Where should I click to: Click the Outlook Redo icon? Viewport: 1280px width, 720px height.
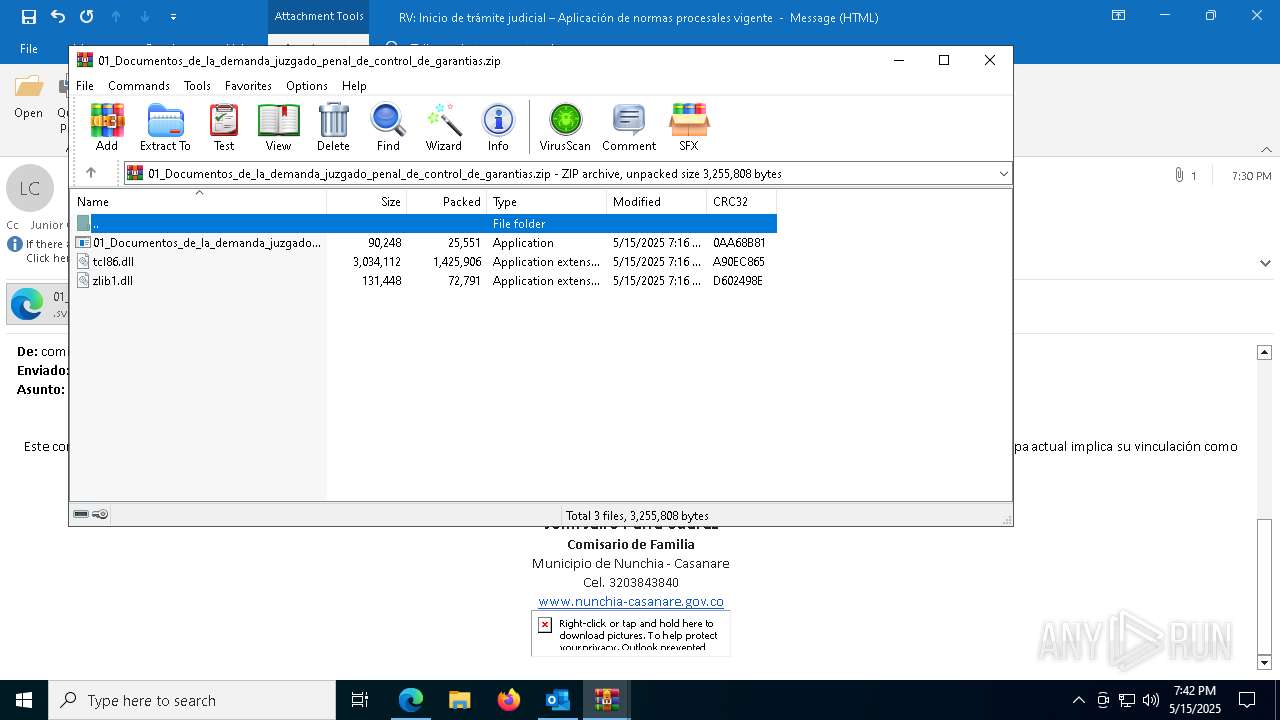click(87, 17)
